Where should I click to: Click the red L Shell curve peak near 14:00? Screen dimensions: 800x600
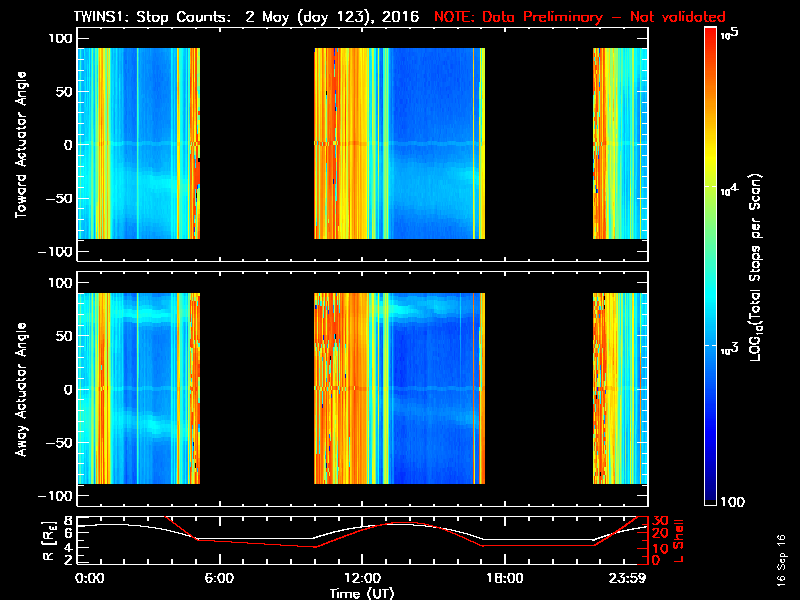403,522
